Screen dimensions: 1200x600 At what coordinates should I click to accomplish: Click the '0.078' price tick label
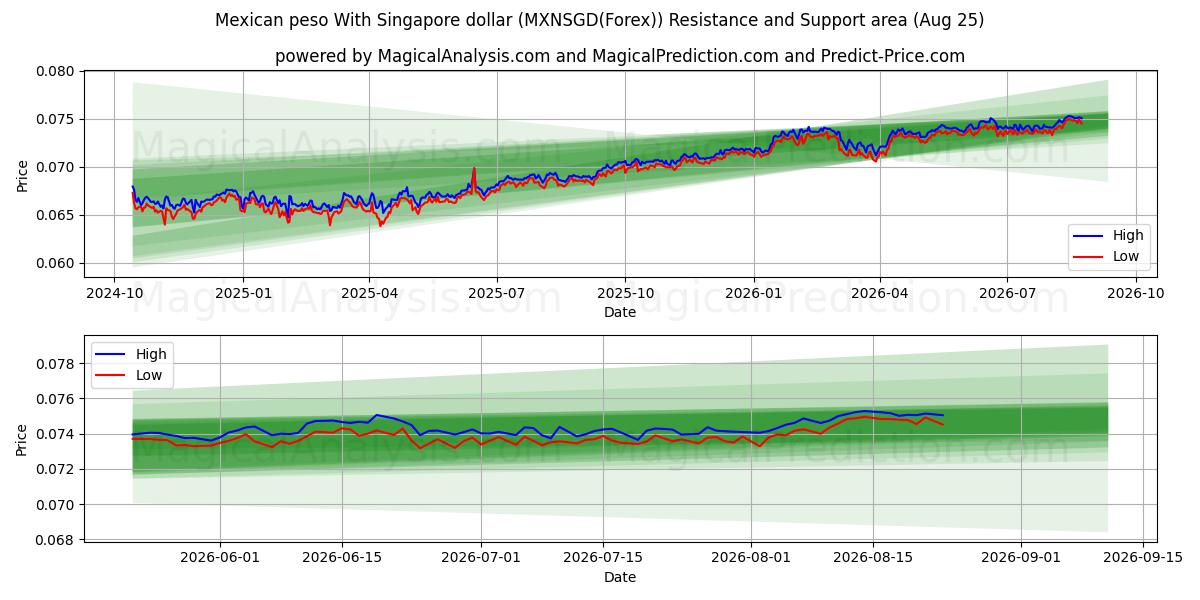click(57, 364)
